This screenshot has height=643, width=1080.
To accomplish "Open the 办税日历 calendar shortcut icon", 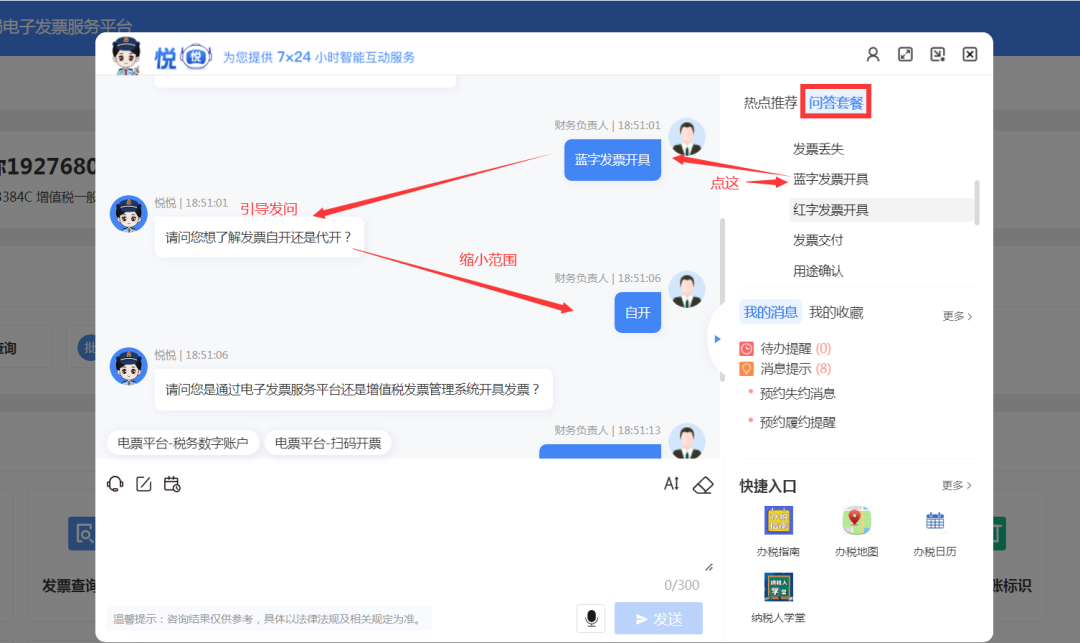I will pyautogui.click(x=935, y=521).
